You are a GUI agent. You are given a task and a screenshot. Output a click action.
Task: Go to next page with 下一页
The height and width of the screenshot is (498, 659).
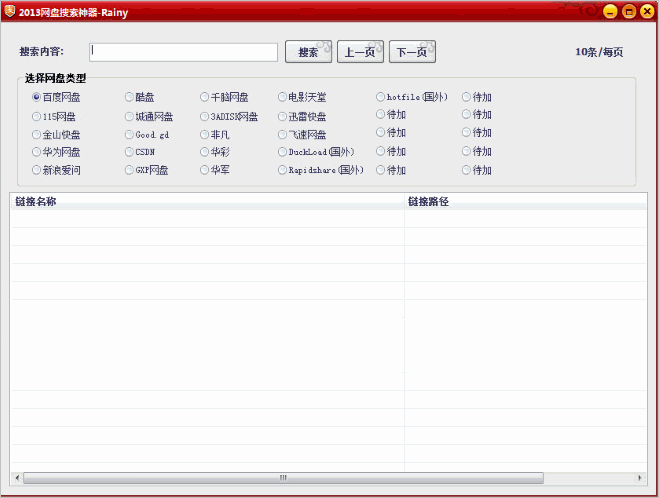click(412, 52)
